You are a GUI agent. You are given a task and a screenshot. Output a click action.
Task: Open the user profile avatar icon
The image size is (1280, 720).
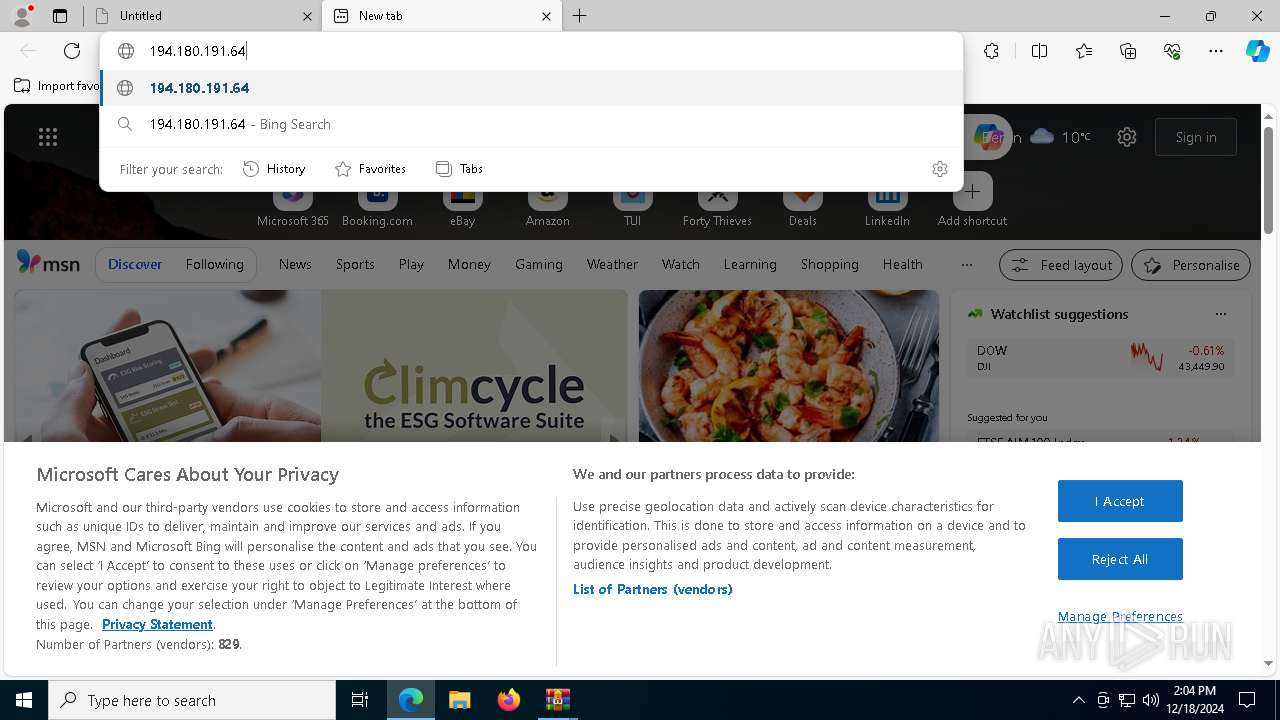tap(22, 16)
